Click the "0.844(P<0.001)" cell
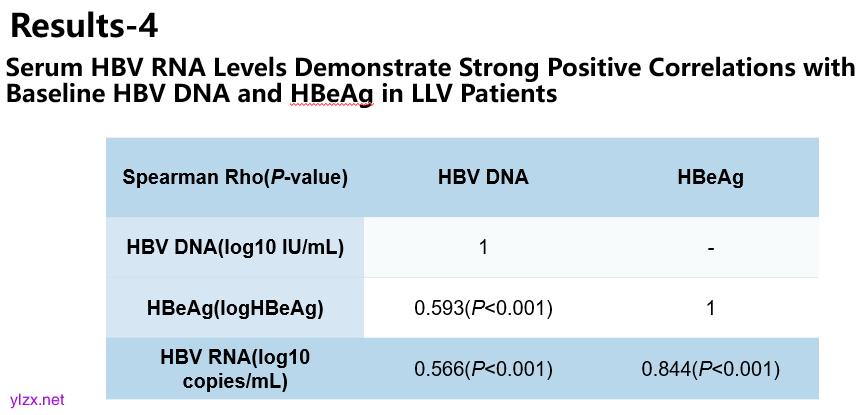Viewport: 868px width, 415px height. pyautogui.click(x=710, y=369)
